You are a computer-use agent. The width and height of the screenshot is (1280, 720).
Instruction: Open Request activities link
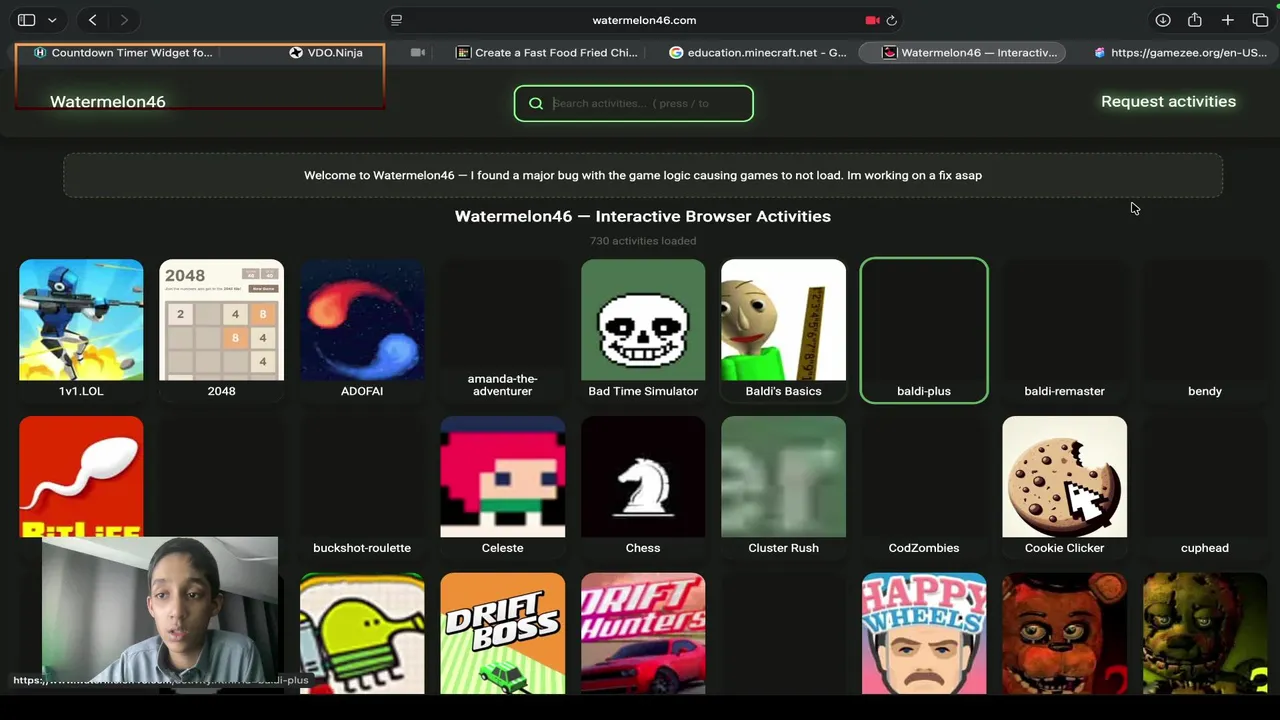(1168, 102)
